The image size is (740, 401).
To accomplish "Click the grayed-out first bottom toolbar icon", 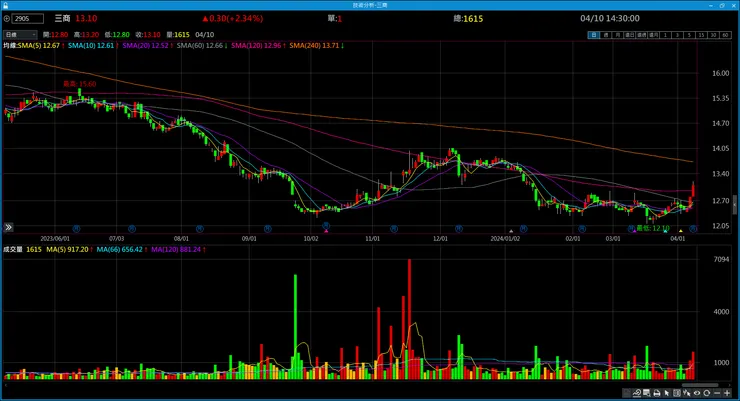I will click(x=627, y=393).
